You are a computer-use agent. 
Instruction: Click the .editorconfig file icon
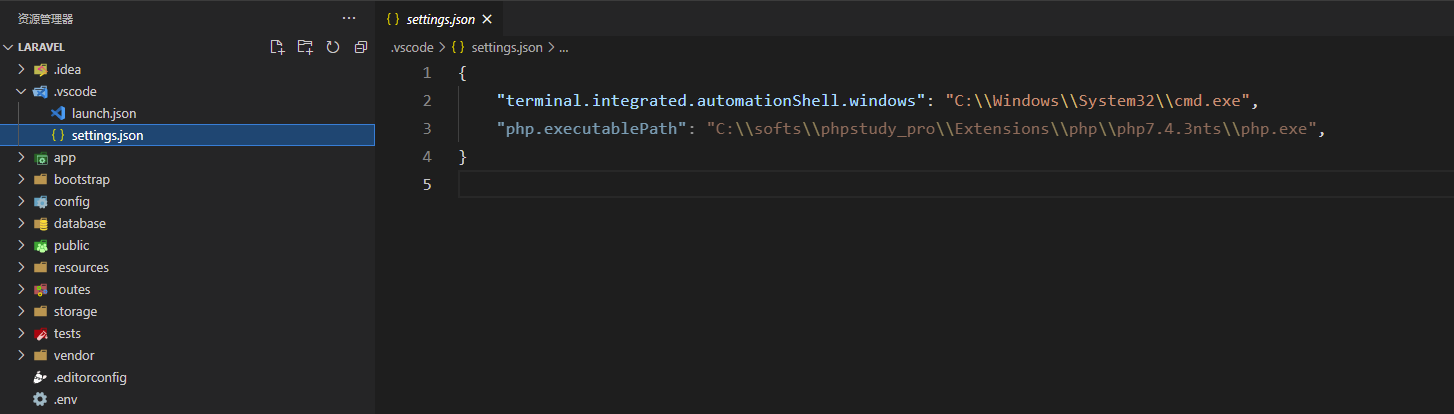[41, 377]
